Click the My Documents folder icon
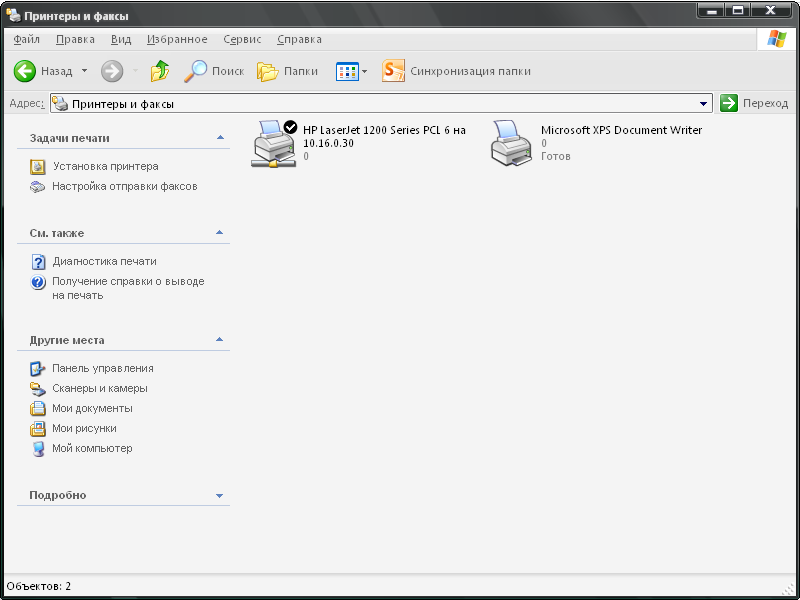800x600 pixels. (x=38, y=409)
